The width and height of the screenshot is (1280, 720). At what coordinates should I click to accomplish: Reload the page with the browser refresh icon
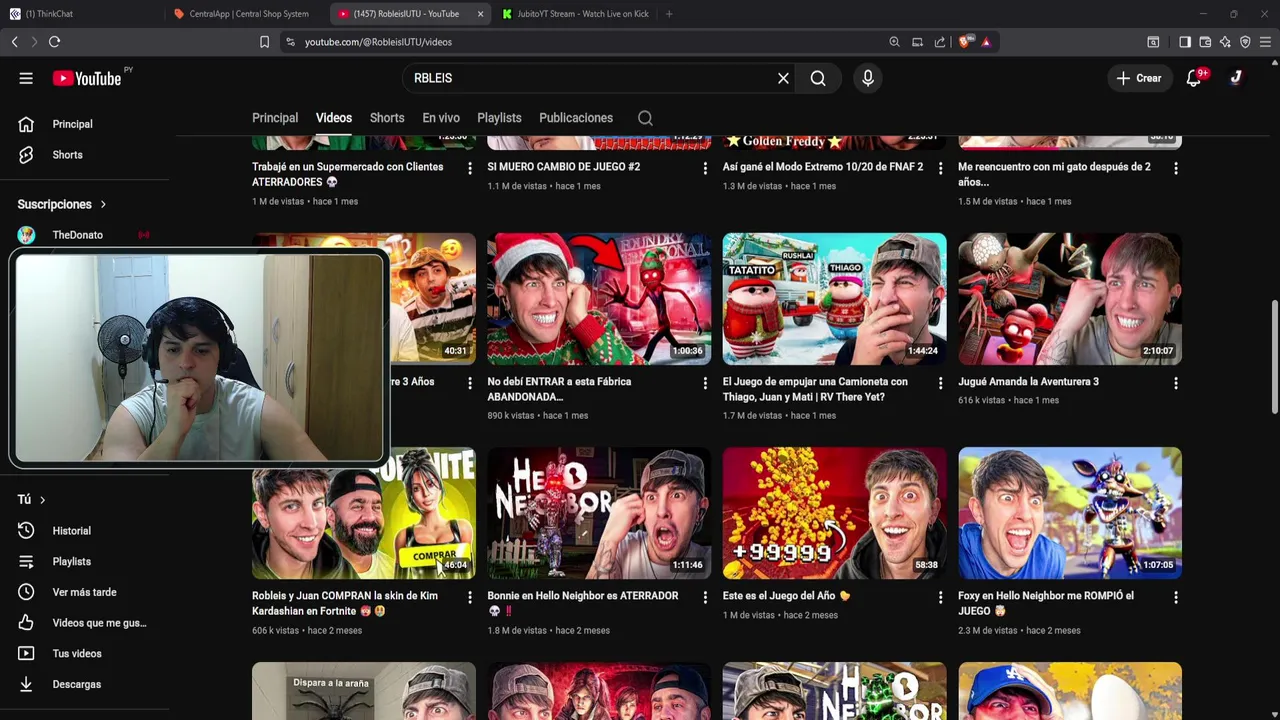[x=54, y=42]
